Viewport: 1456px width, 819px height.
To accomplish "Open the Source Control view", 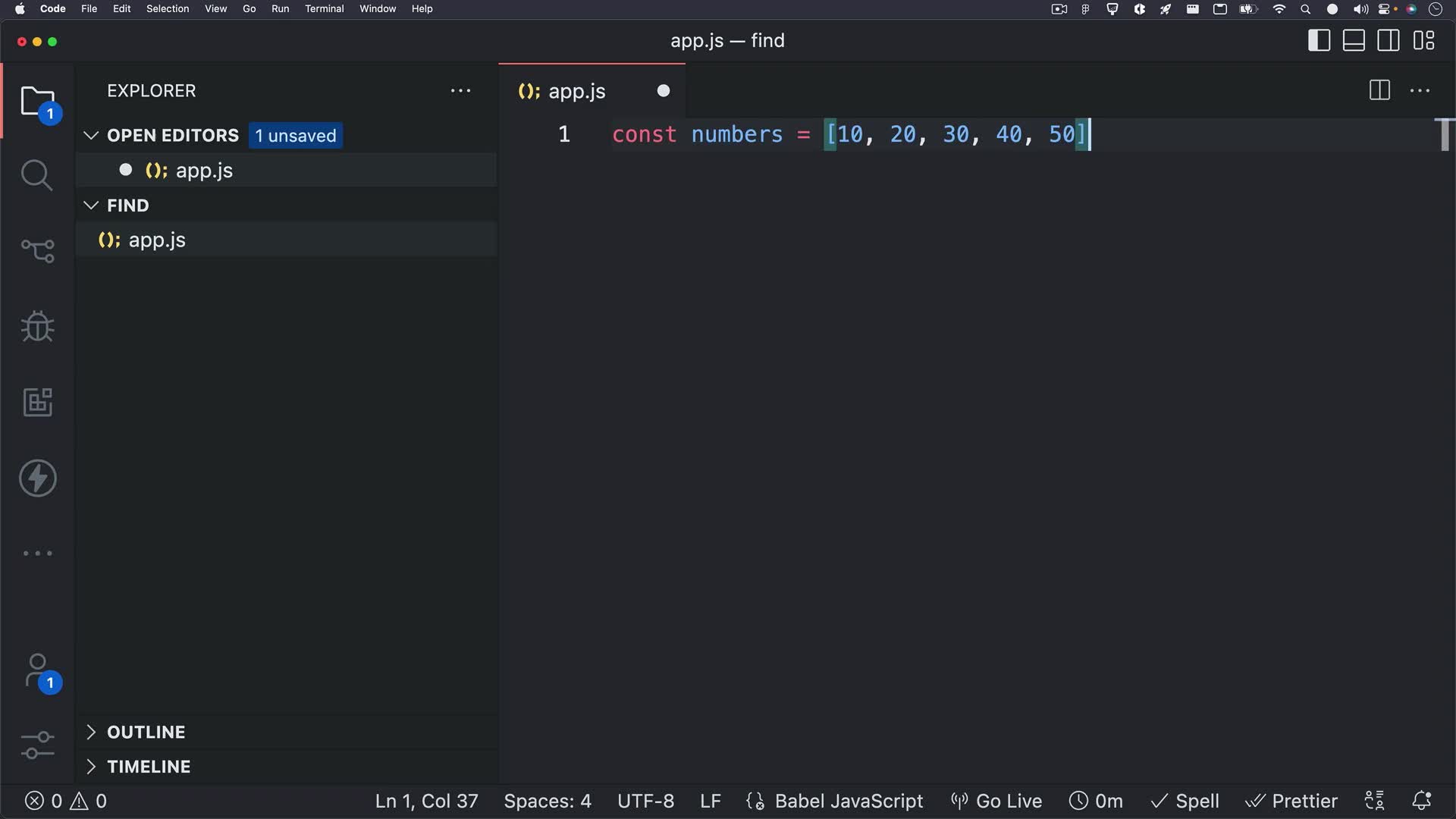I will point(36,250).
